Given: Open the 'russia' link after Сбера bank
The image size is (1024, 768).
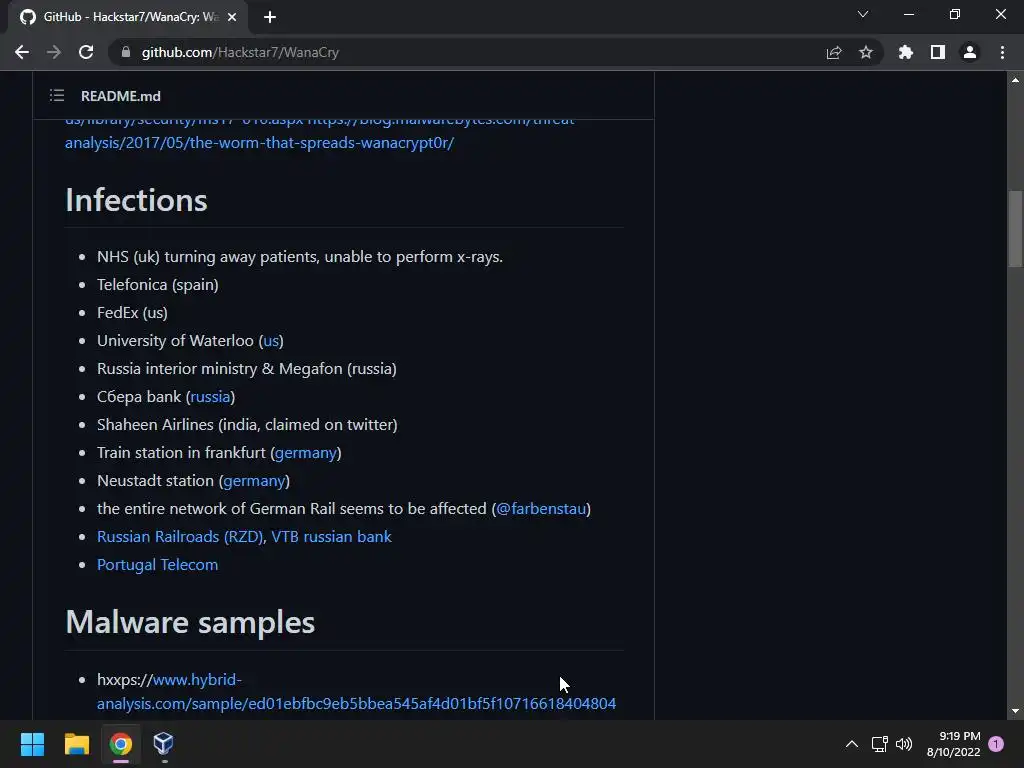Looking at the screenshot, I should coord(210,396).
